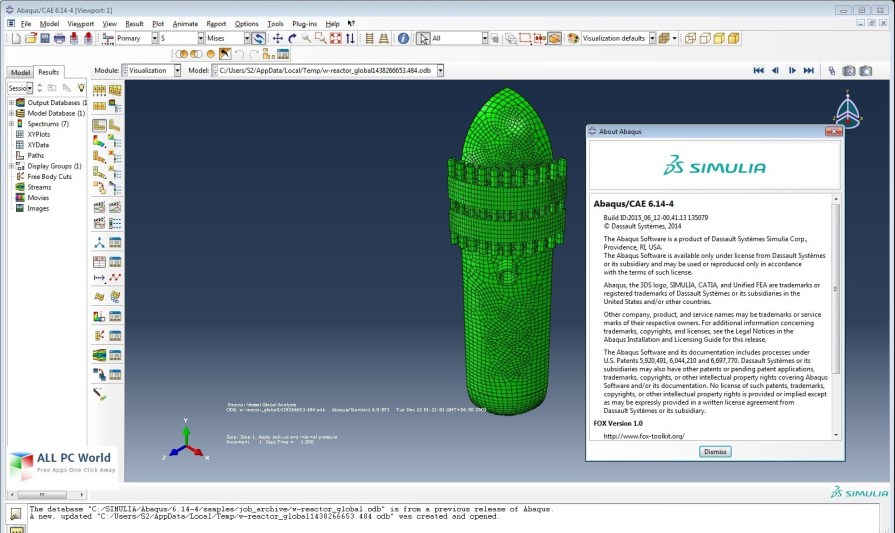The width and height of the screenshot is (895, 533).
Task: Open the Model path ODB dropdown
Action: 441,71
